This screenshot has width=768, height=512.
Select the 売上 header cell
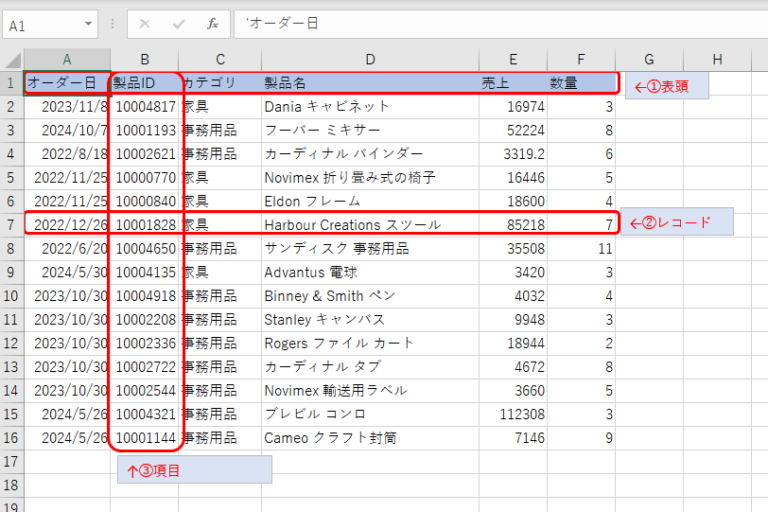point(512,83)
